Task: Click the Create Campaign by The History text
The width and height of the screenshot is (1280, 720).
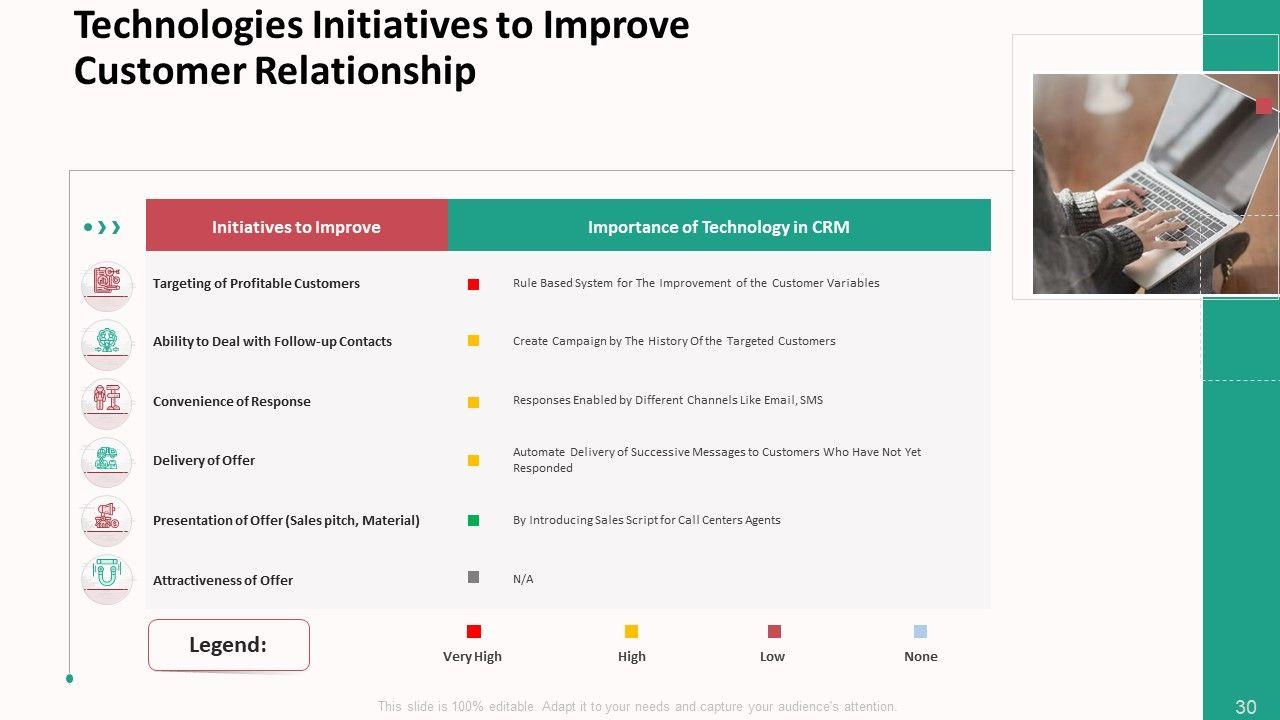Action: click(x=674, y=341)
